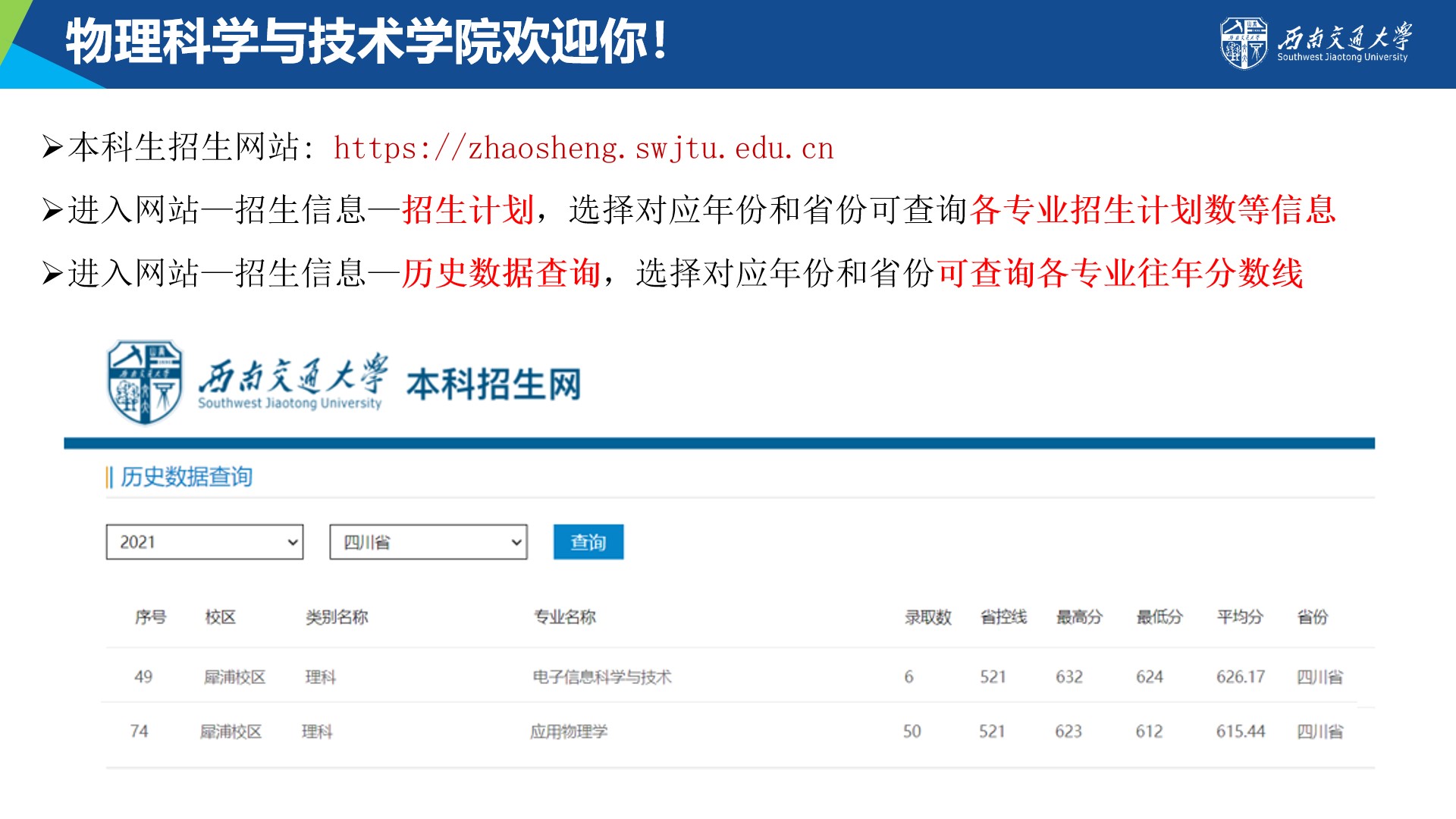This screenshot has height=819, width=1456.
Task: Click the 历史数据查询 section heading
Action: pyautogui.click(x=186, y=477)
